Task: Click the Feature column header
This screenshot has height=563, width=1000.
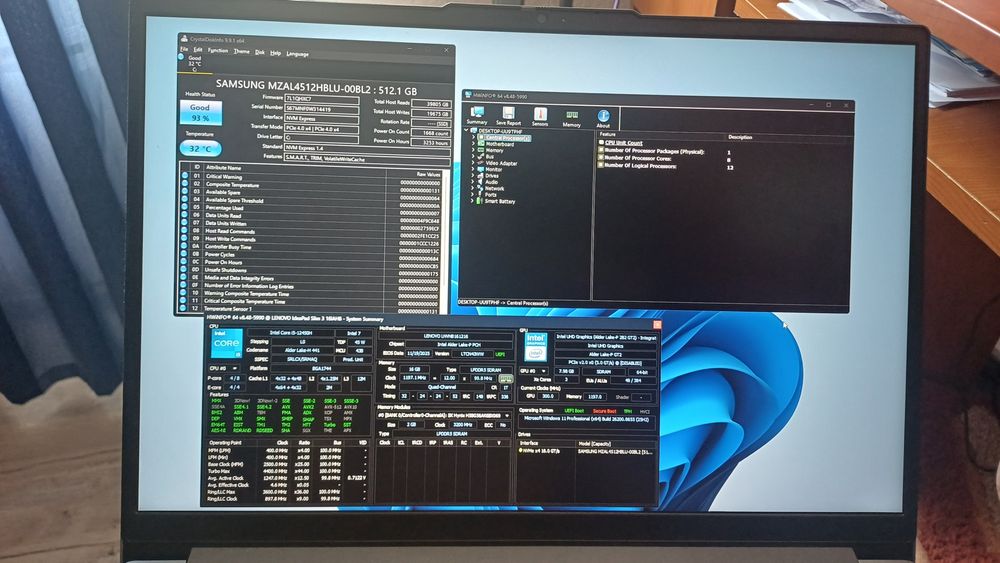Action: [607, 135]
